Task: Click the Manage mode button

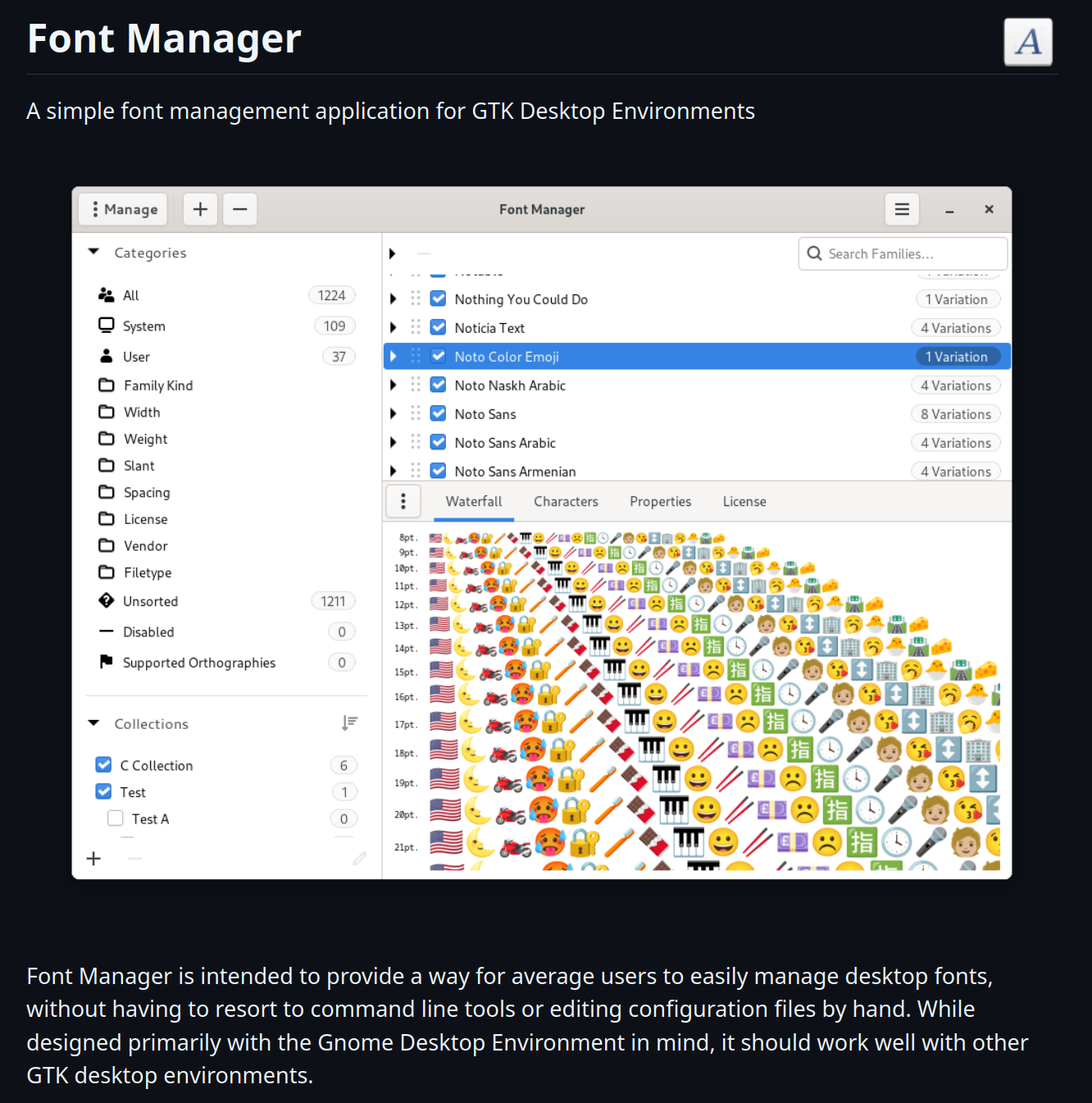Action: pos(123,209)
